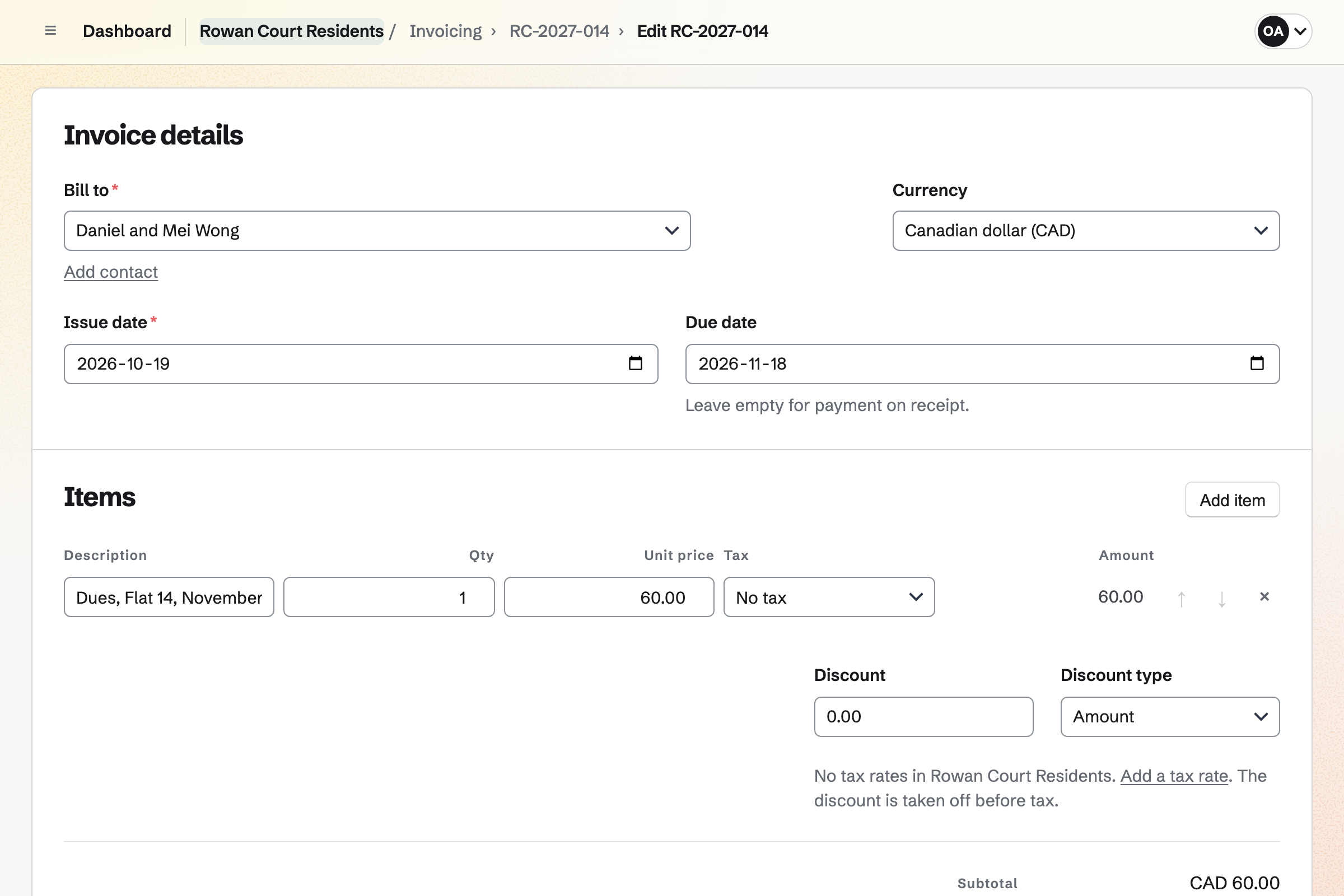The image size is (1344, 896).
Task: Click the Invoice details heading
Action: coord(153,136)
